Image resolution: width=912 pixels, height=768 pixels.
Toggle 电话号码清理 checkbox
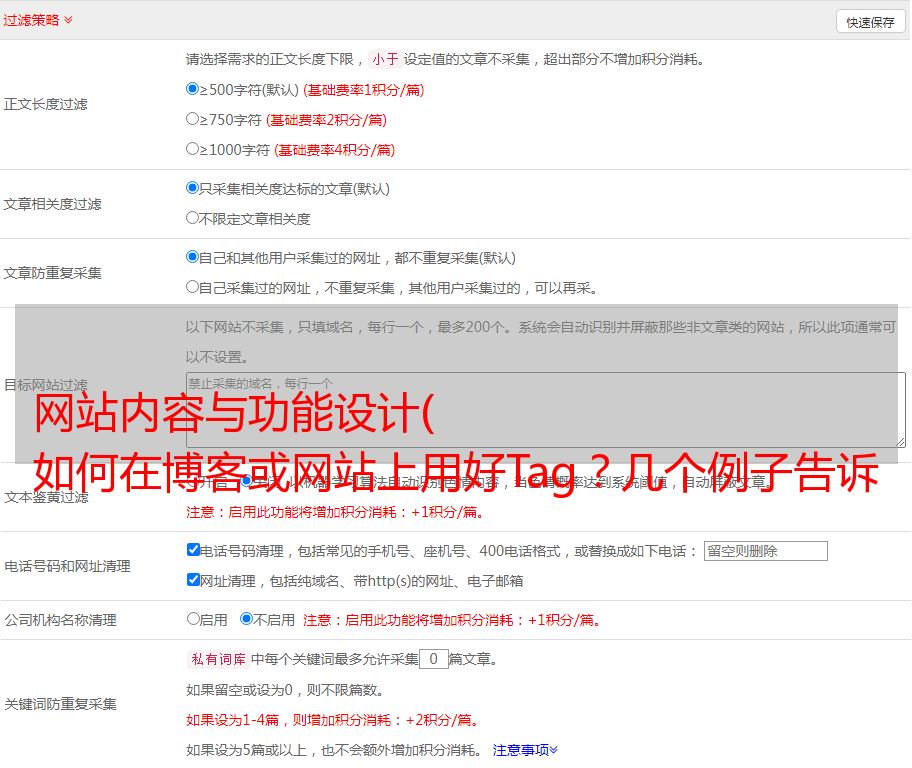tap(193, 550)
